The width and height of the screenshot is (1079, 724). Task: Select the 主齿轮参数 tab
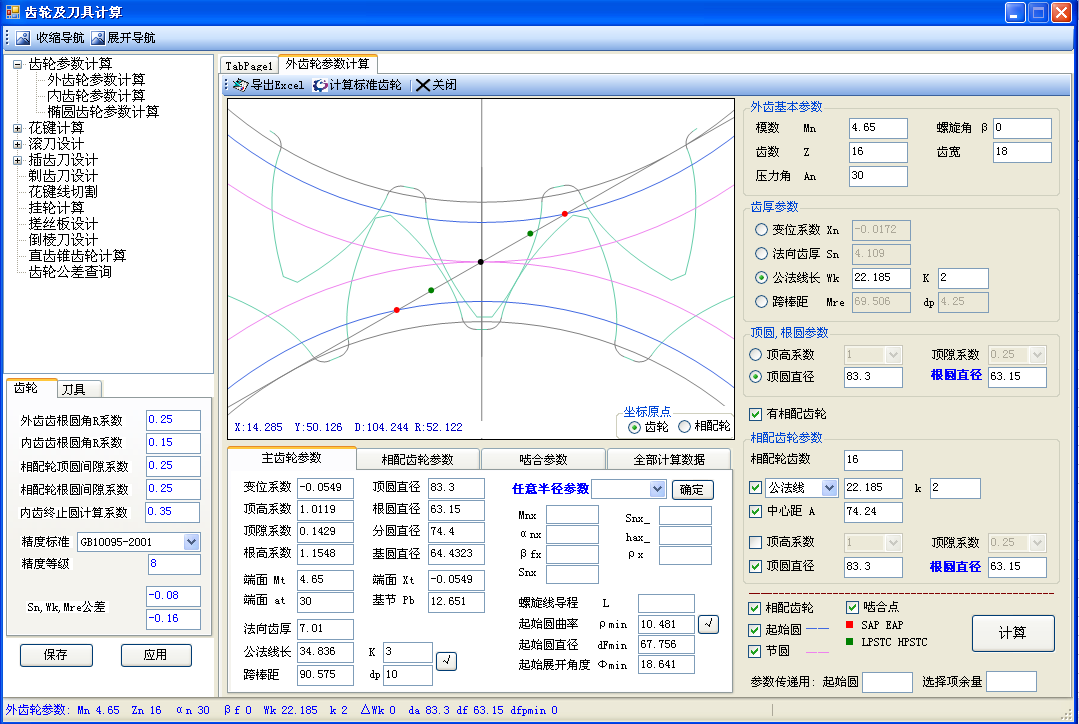point(291,458)
